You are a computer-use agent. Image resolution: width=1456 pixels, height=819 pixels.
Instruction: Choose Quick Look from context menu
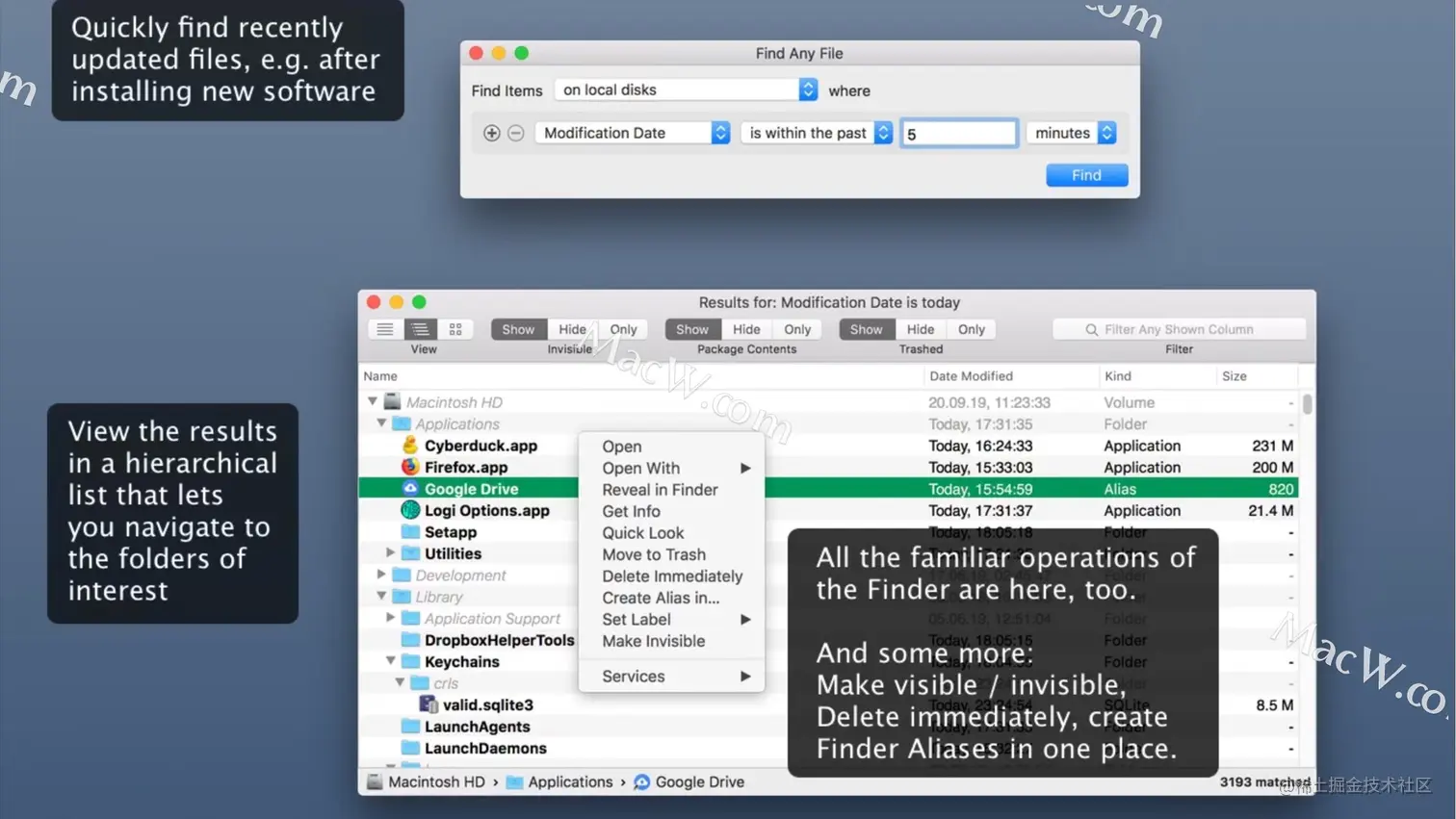click(671, 533)
